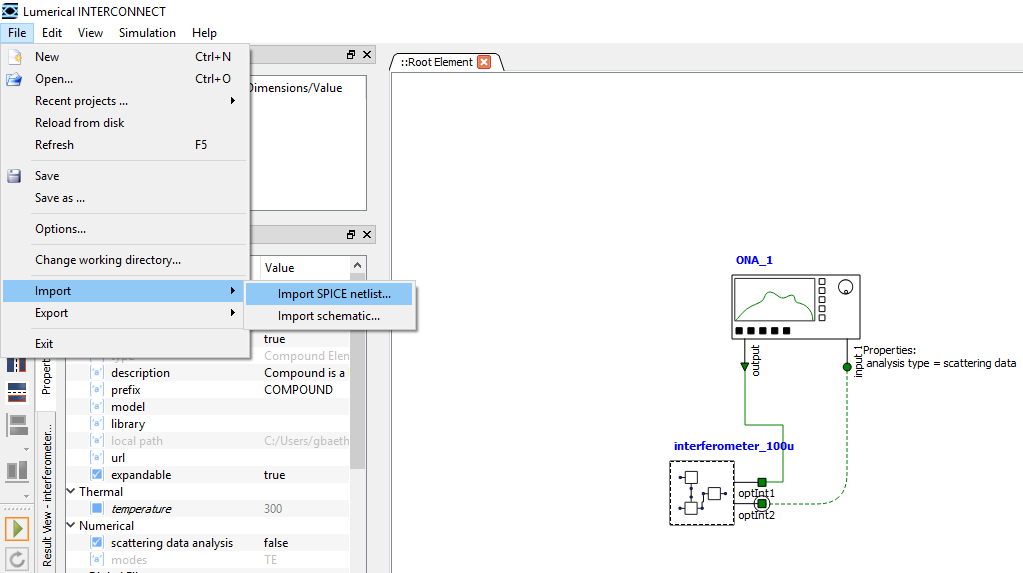Open dropdown arrow below align-bottom icon
Image resolution: width=1023 pixels, height=573 pixels.
pyautogui.click(x=26, y=495)
